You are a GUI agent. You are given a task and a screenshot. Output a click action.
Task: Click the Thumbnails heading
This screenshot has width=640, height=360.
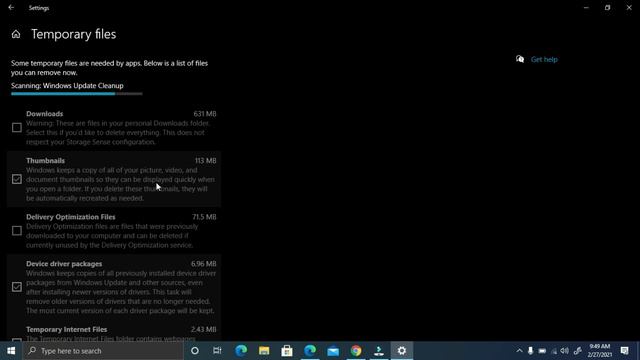pos(45,161)
